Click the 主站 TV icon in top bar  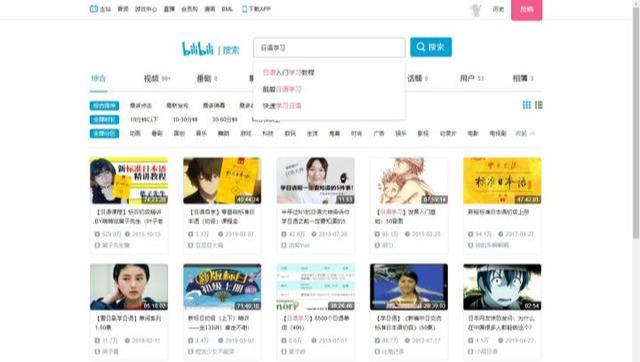93,9
